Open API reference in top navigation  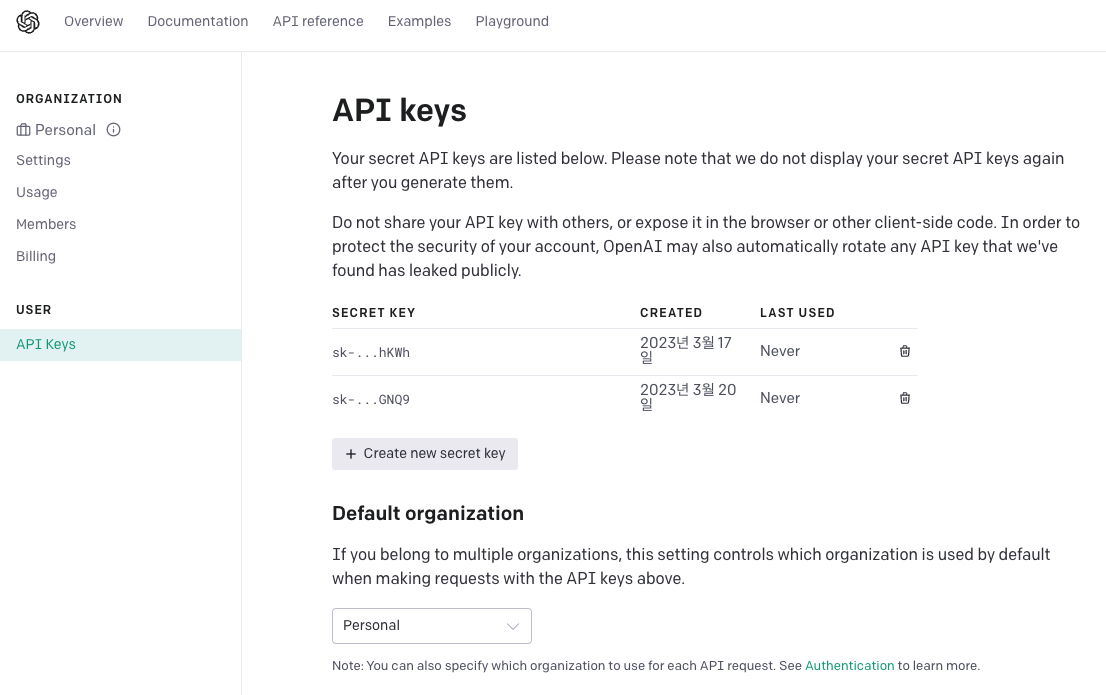pos(318,21)
